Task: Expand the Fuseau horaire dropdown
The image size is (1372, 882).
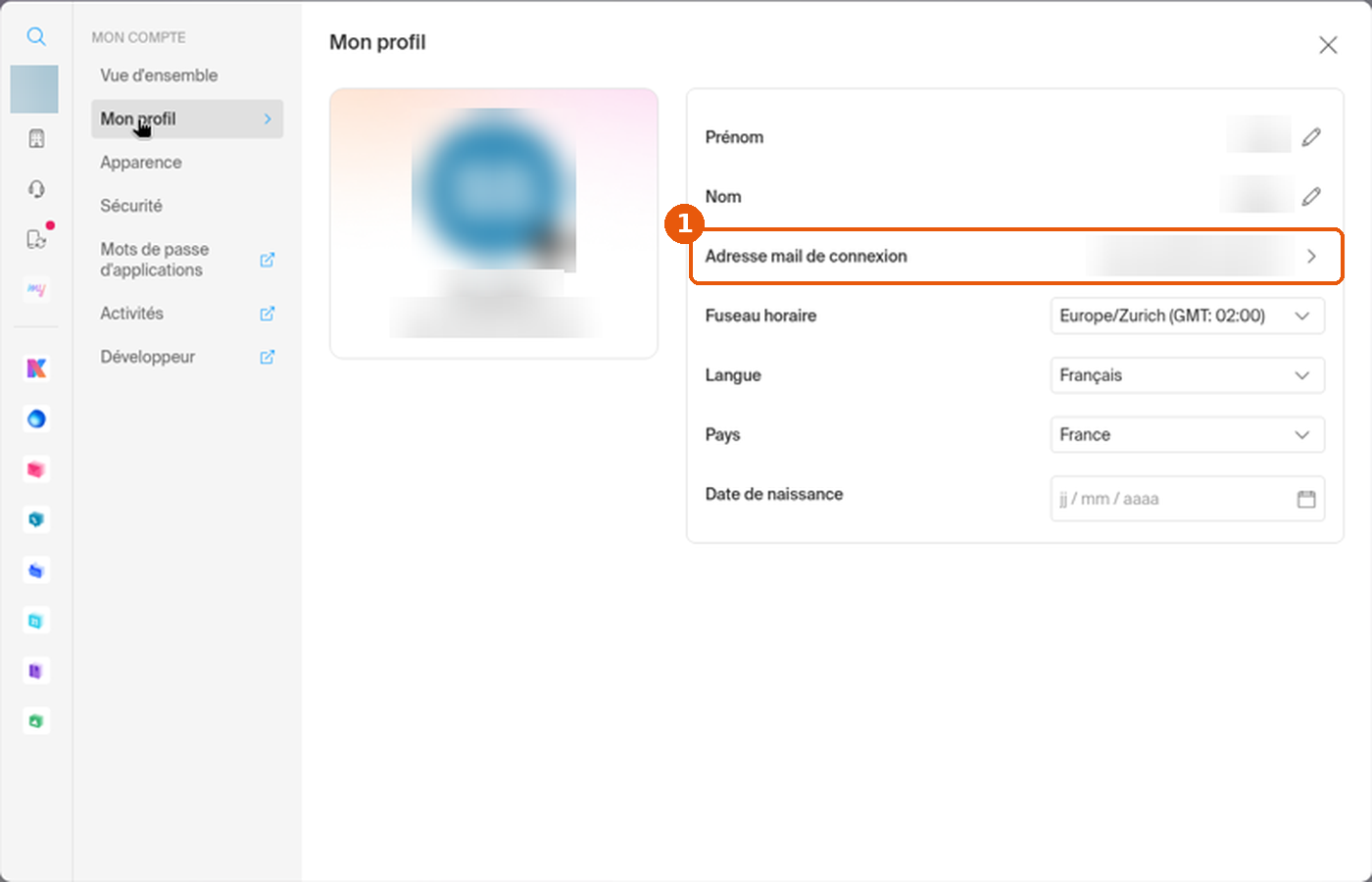Action: coord(1188,316)
